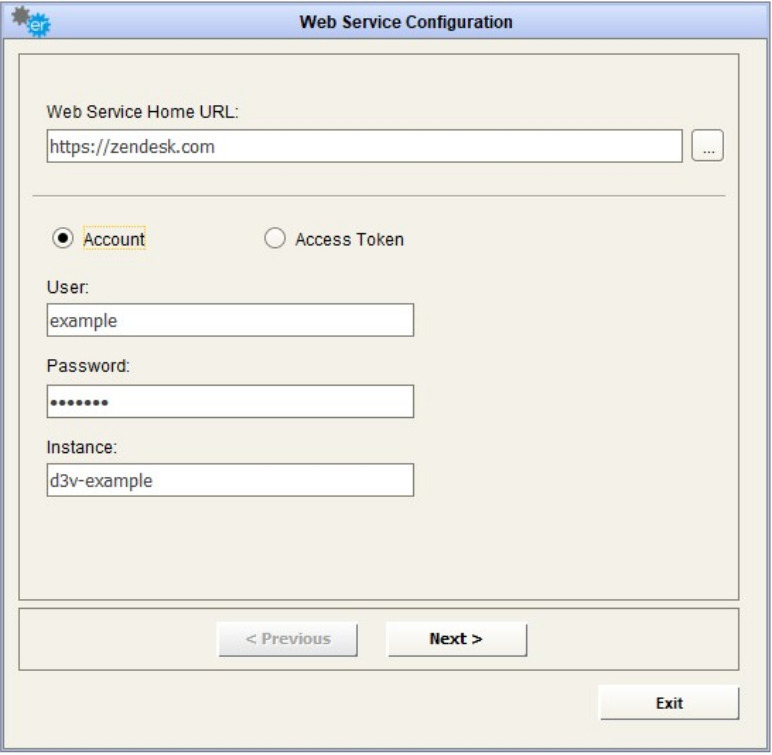772x755 pixels.
Task: Click the horizontal separator below the URL field
Action: (378, 195)
